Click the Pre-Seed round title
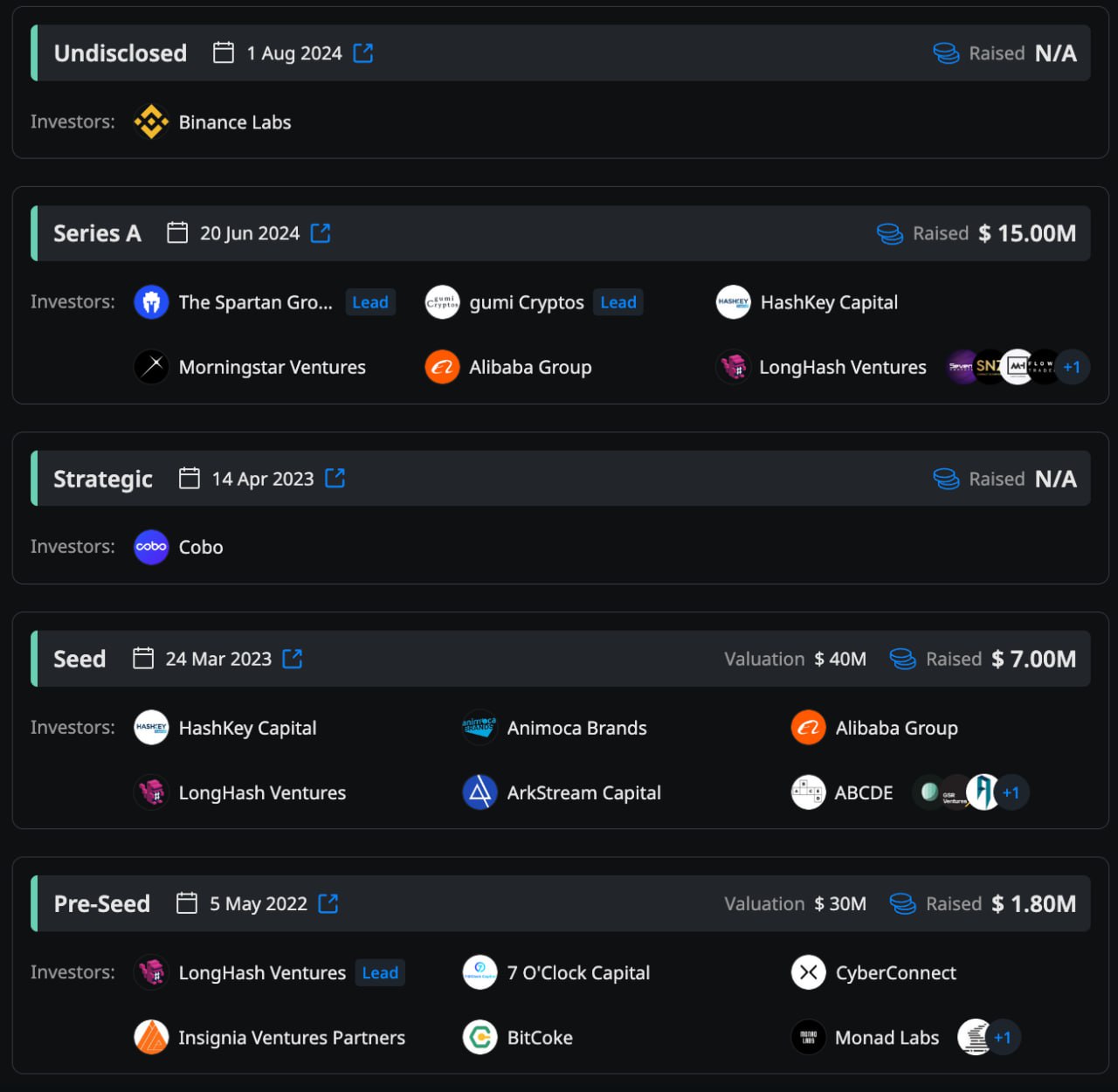 (102, 903)
